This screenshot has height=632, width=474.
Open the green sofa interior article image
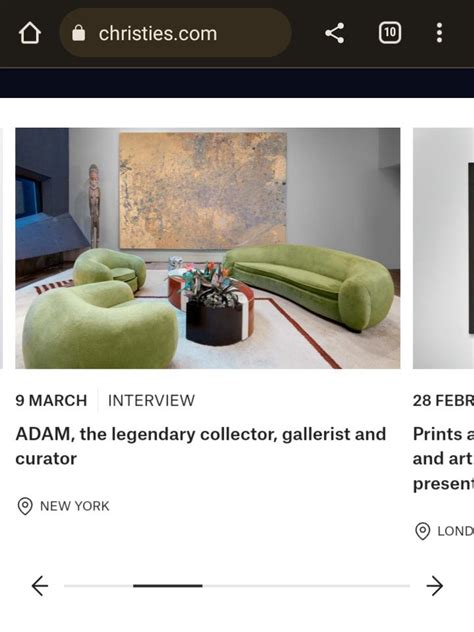pyautogui.click(x=208, y=248)
